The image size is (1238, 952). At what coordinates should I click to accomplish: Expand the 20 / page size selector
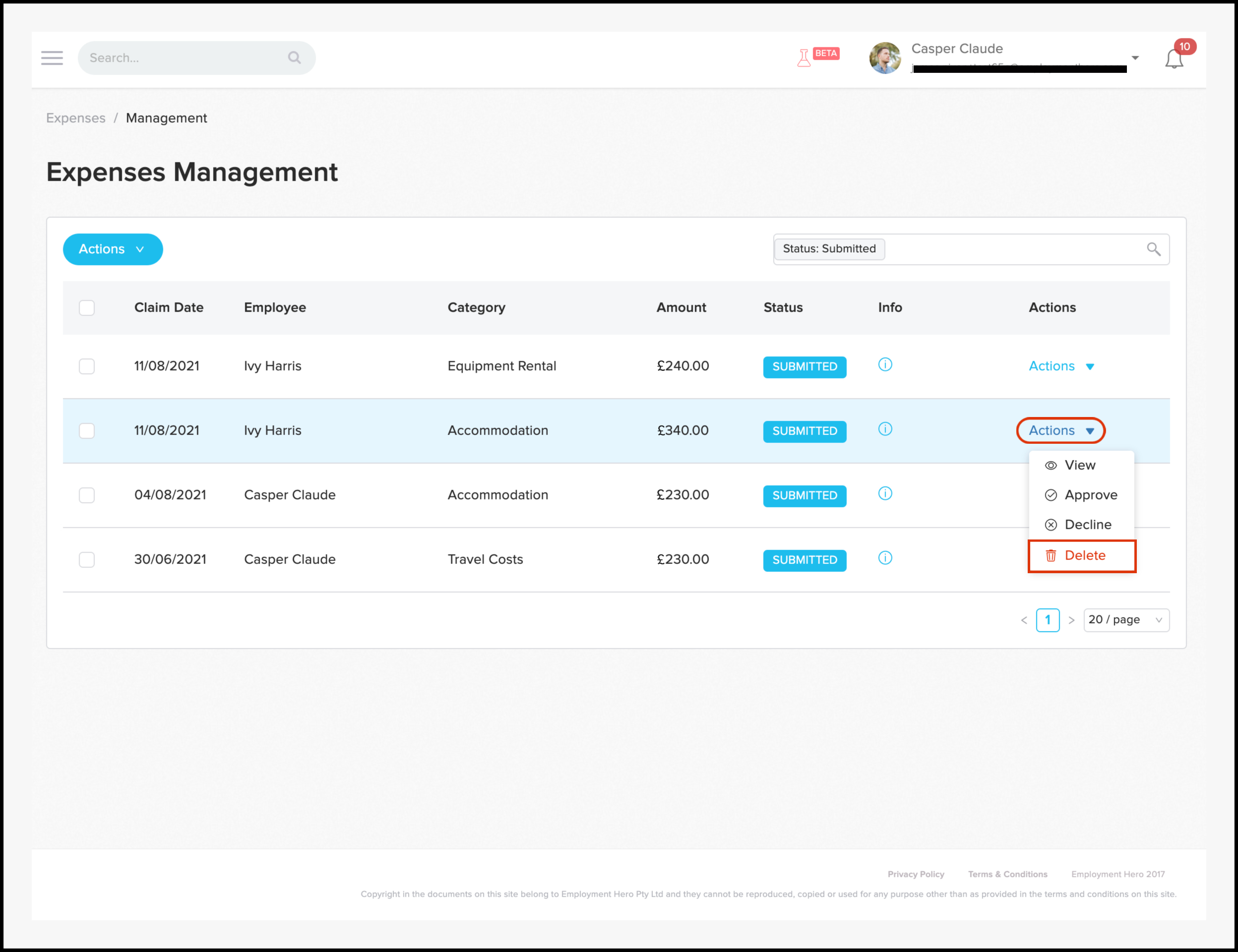[1126, 620]
